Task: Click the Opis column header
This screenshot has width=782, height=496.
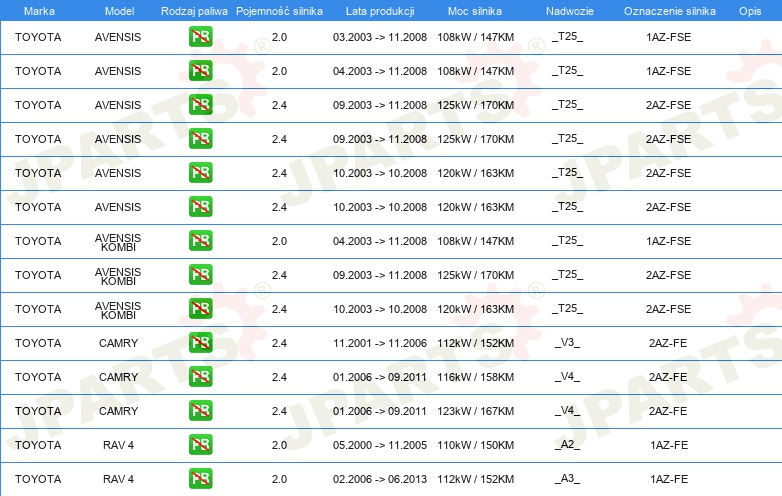Action: (750, 11)
